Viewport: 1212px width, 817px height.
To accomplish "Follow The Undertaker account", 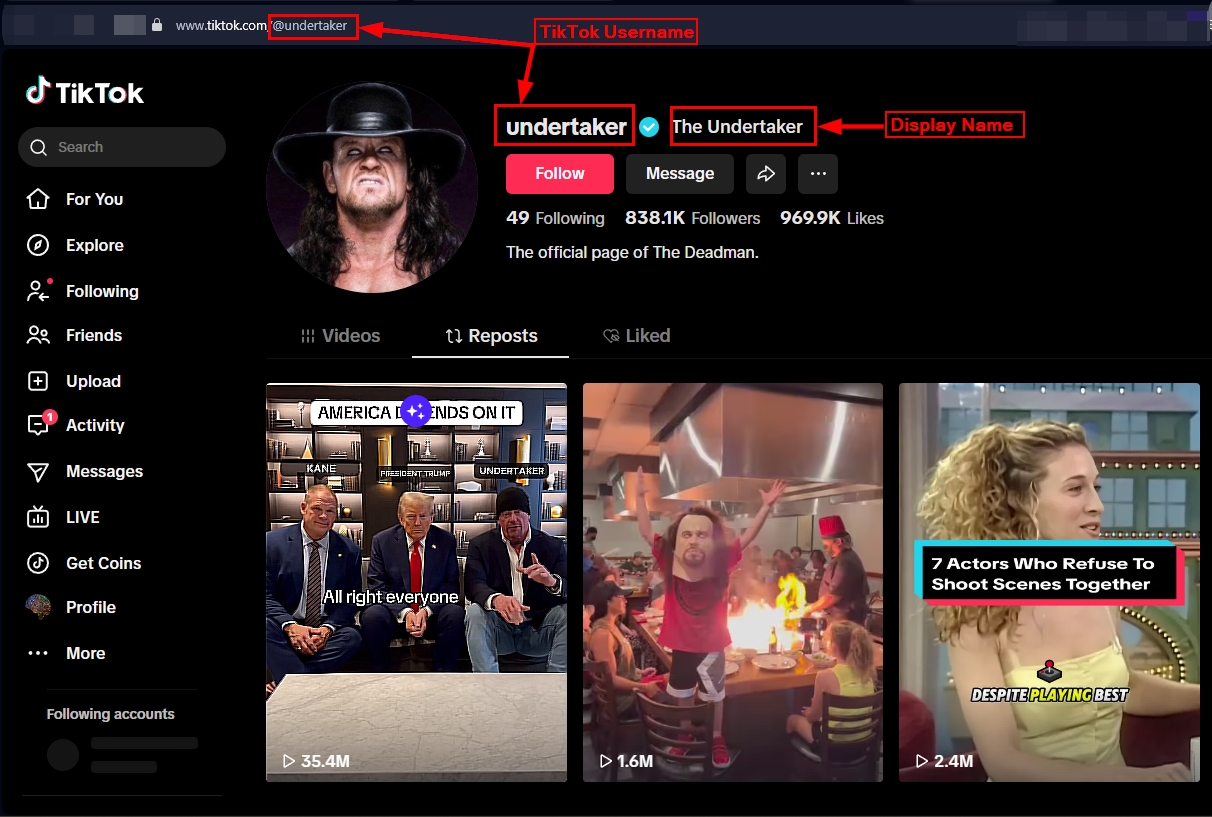I will click(x=560, y=173).
